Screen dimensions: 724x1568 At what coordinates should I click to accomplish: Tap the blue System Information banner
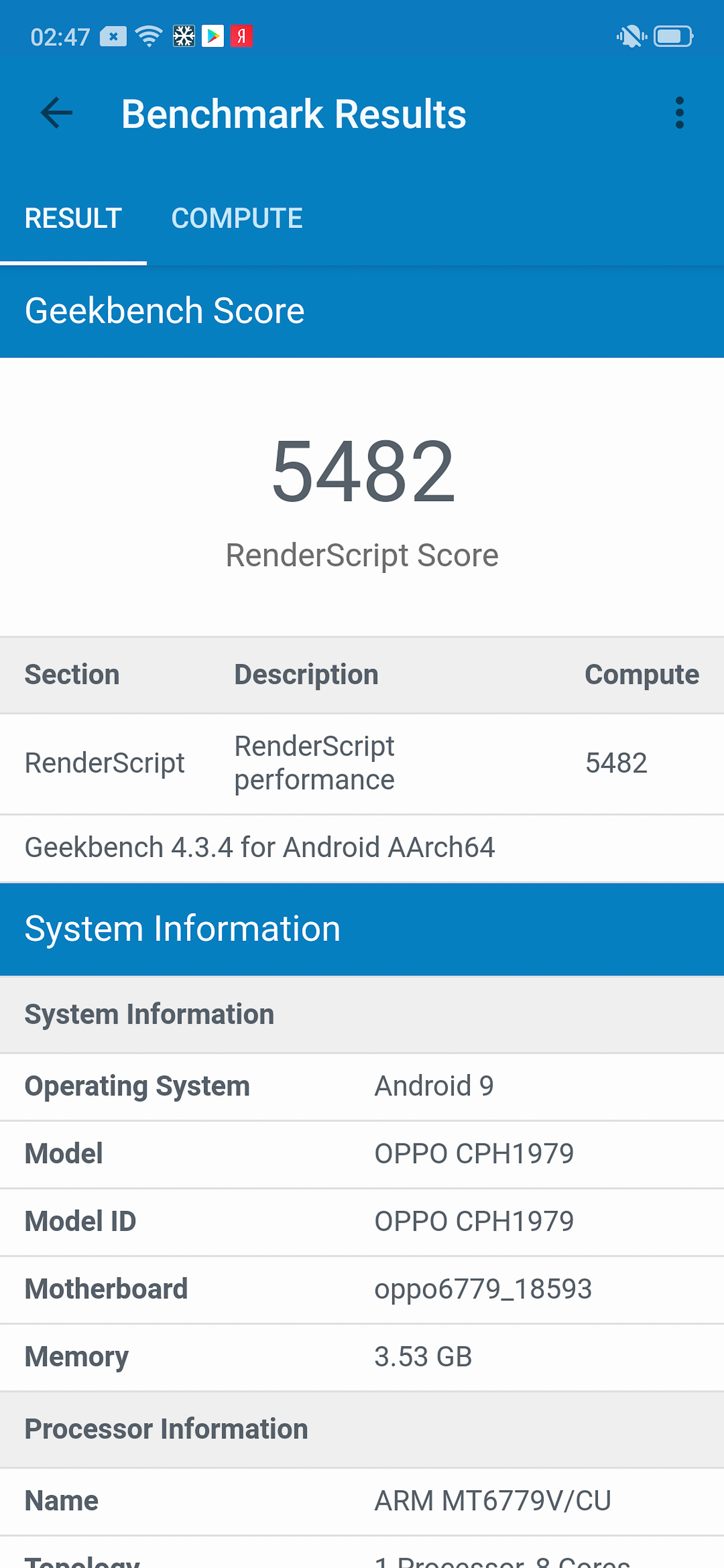[x=361, y=929]
